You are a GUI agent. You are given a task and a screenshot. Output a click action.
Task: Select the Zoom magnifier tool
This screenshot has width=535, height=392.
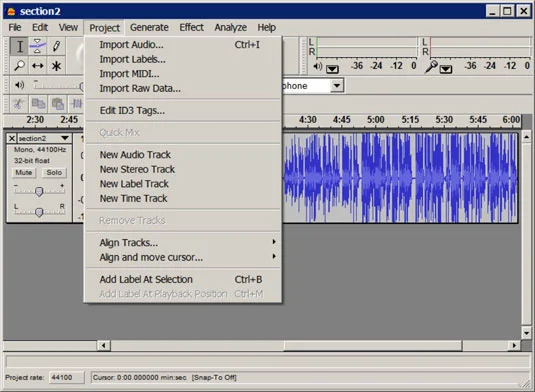tap(19, 65)
